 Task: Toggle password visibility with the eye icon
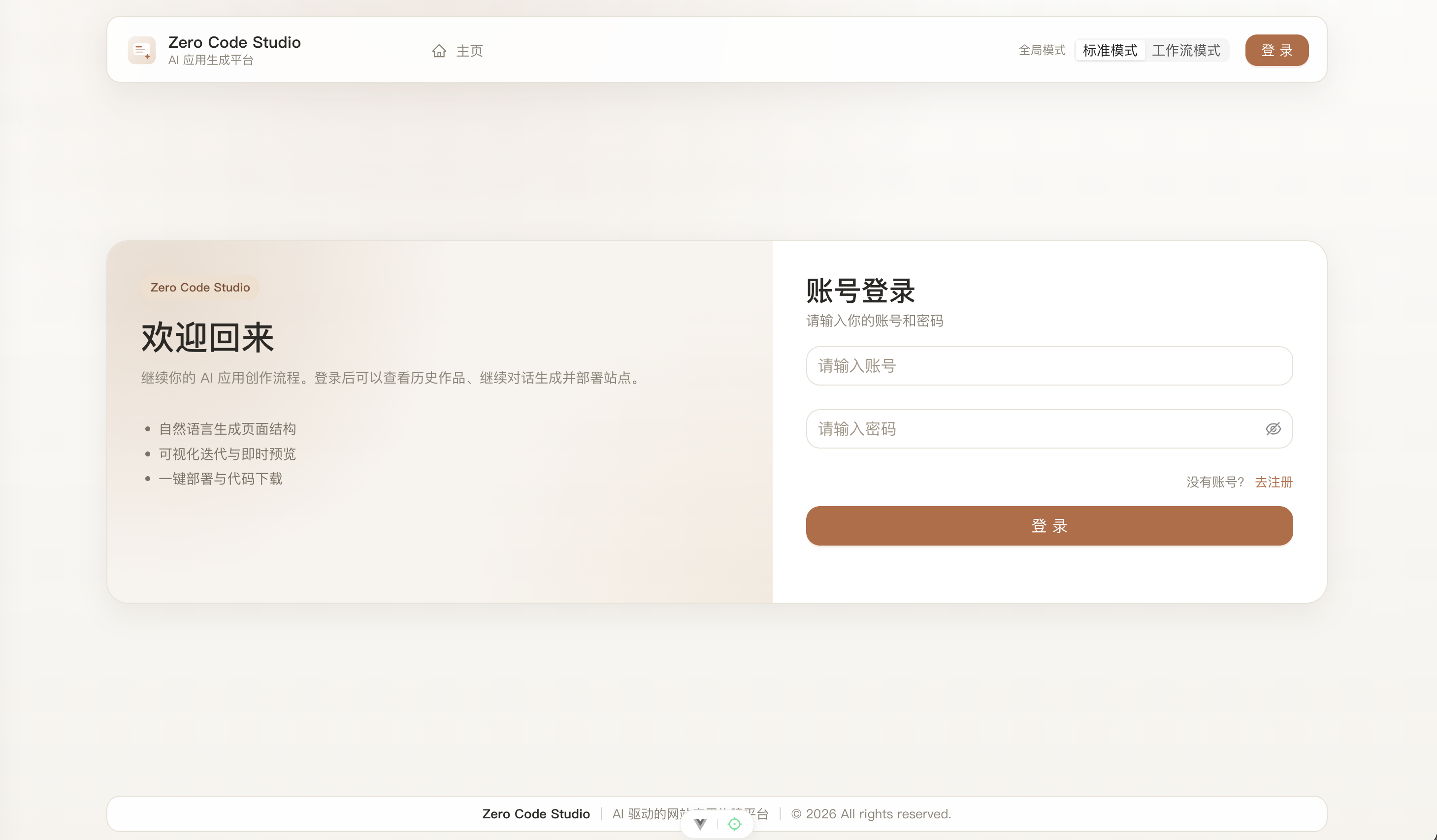coord(1274,429)
